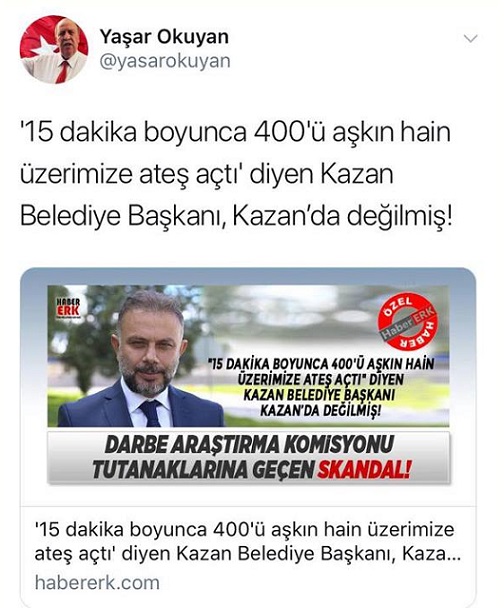Screen dimensions: 504x608
Task: Click the DARBE ARAŞTIRMA KOMİSYONU banner line
Action: 249,445
